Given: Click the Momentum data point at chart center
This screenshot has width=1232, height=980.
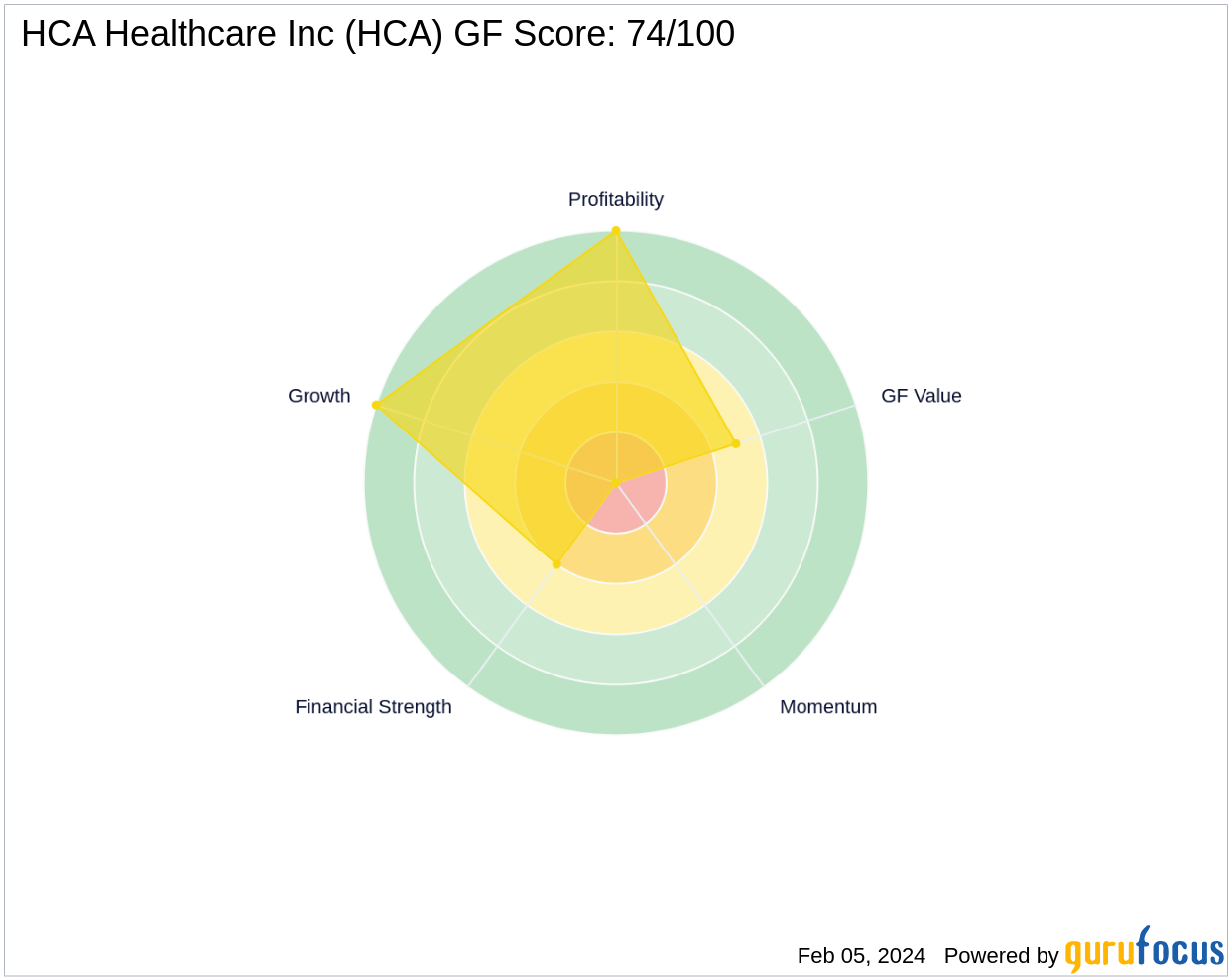Looking at the screenshot, I should [616, 483].
